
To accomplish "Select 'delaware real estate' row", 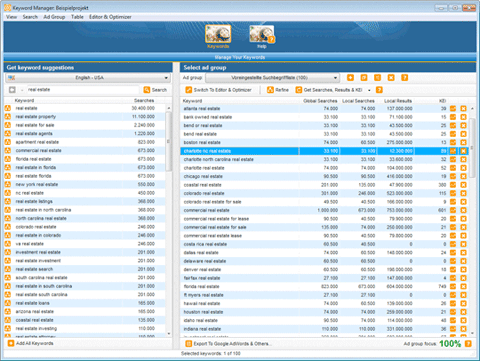I will coord(324,261).
